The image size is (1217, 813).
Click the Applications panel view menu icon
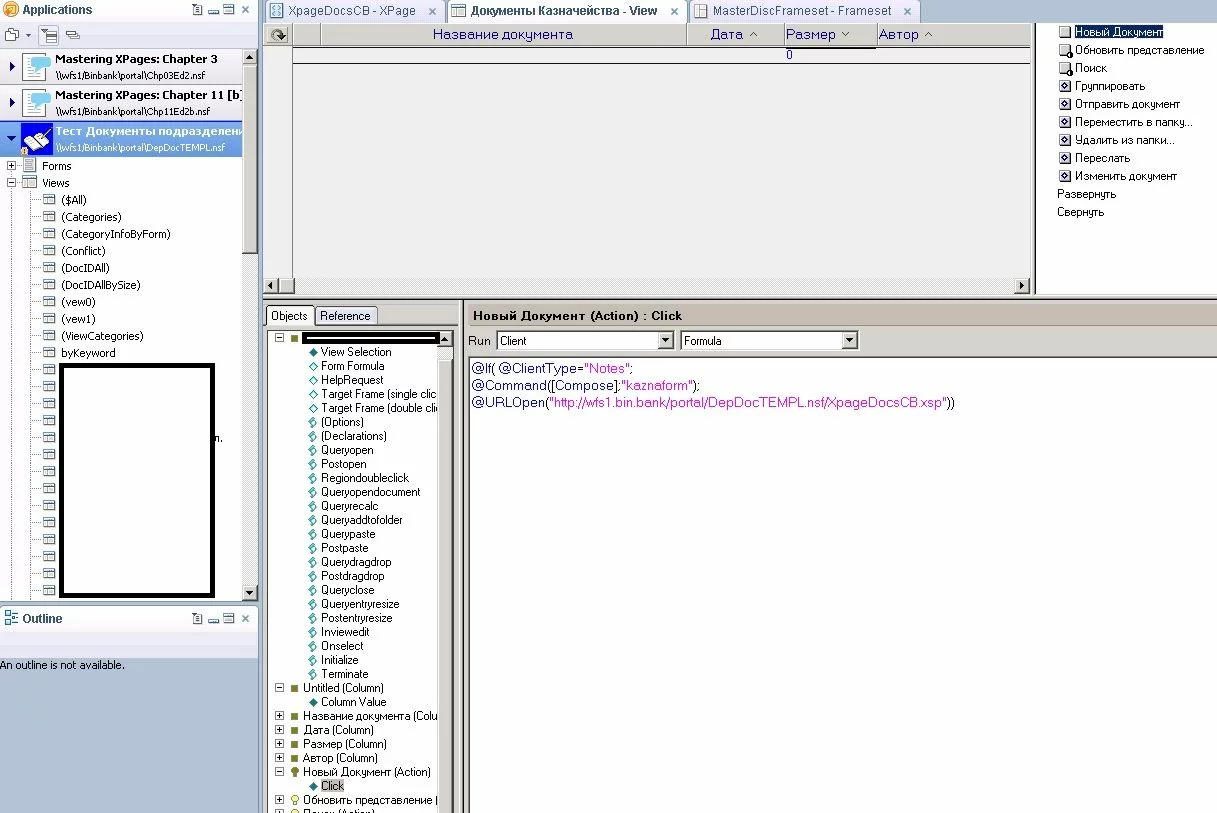tap(197, 10)
